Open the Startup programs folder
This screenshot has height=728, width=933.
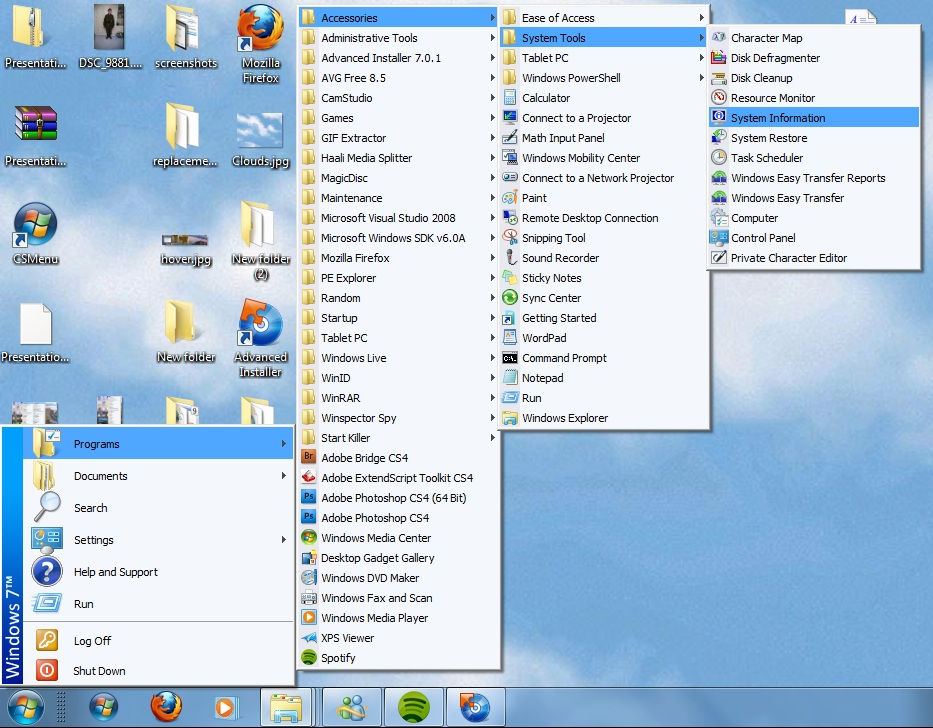point(399,318)
